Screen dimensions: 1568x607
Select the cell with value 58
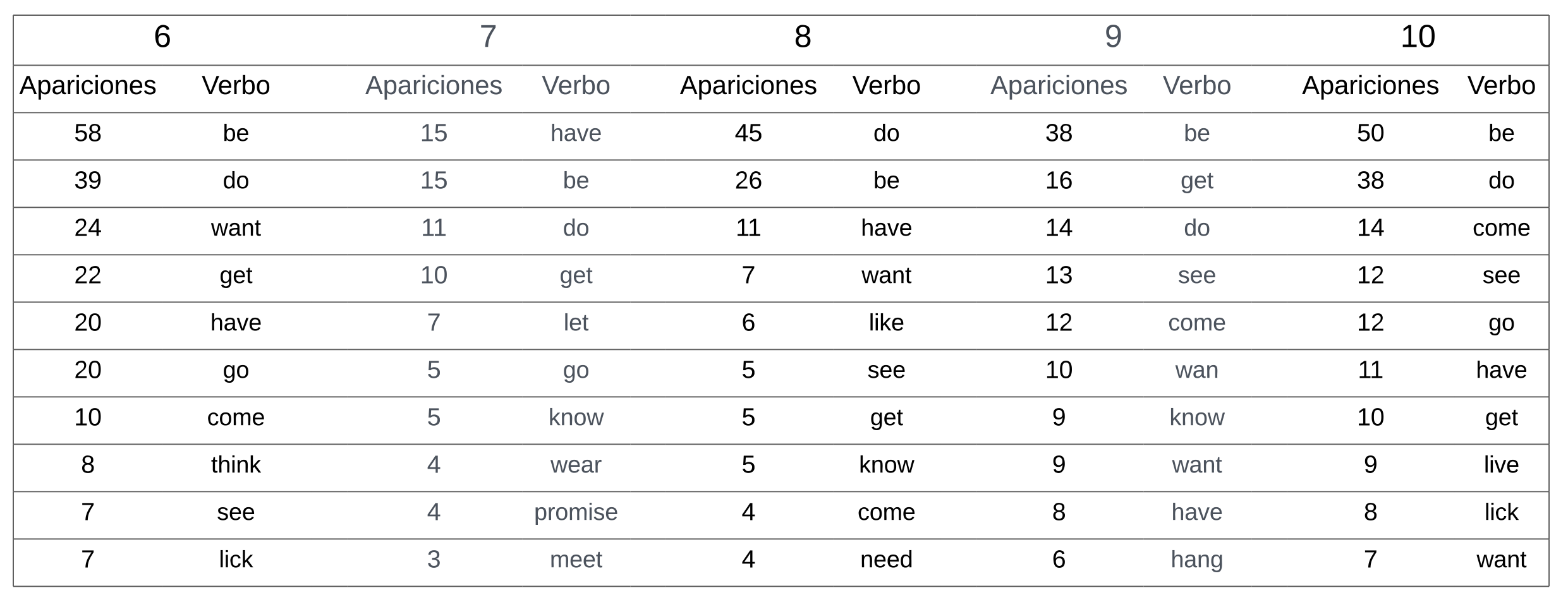click(88, 133)
